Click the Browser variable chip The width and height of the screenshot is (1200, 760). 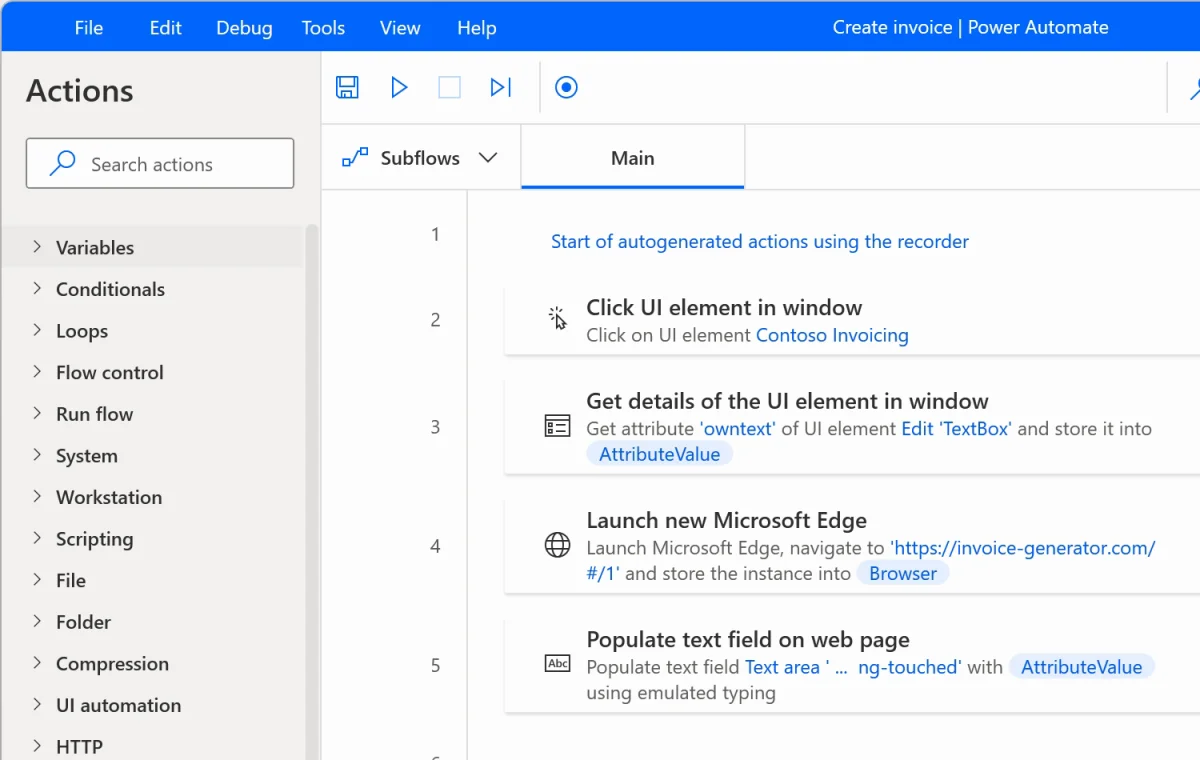tap(903, 573)
